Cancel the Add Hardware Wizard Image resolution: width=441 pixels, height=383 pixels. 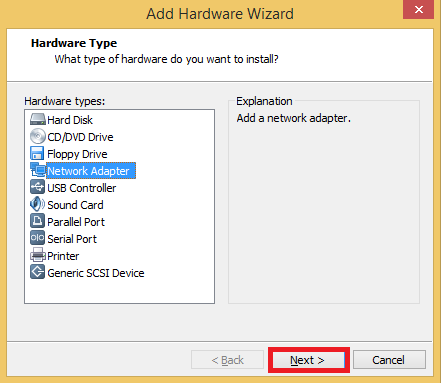(x=389, y=360)
